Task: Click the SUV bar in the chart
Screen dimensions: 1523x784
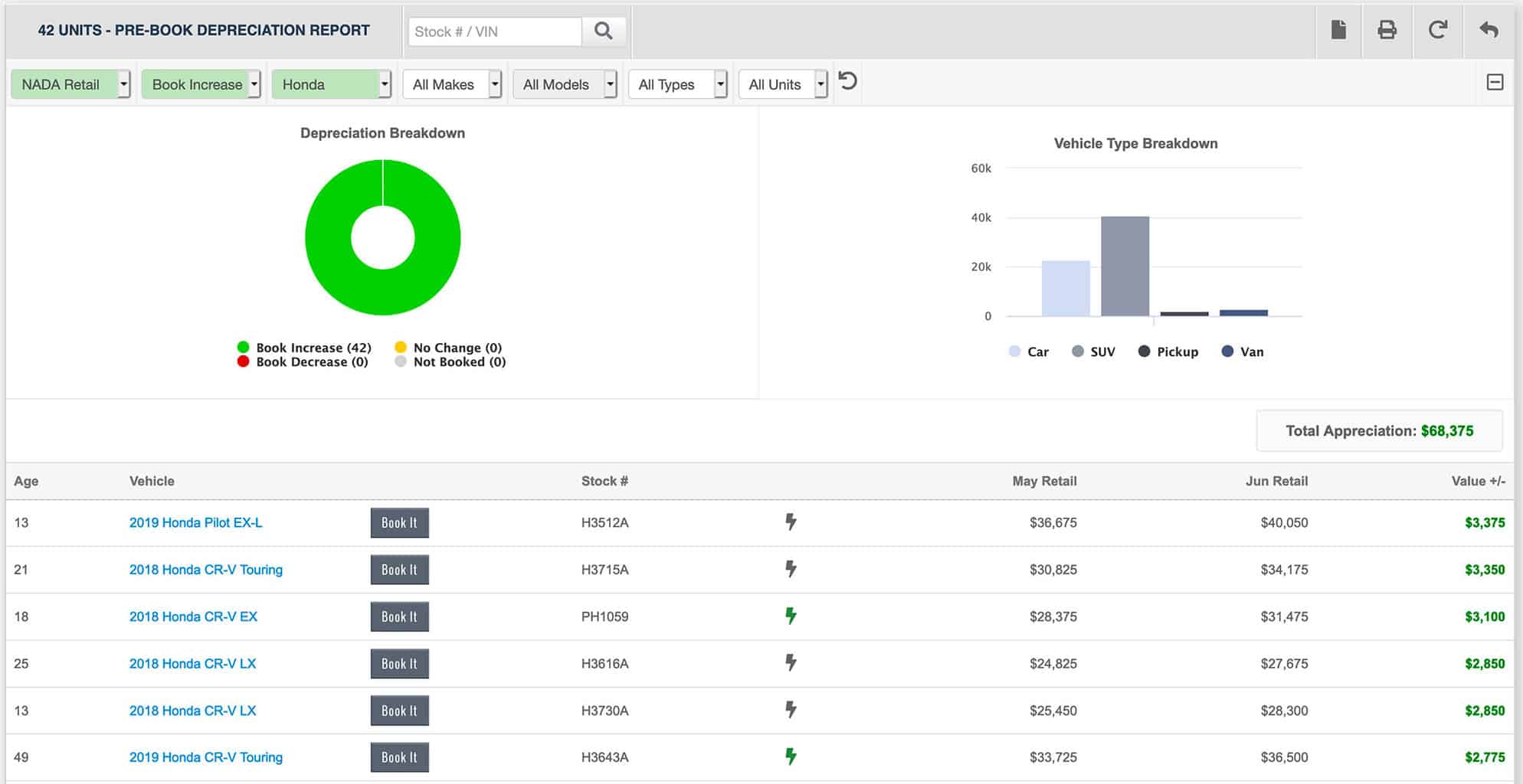Action: [x=1125, y=266]
